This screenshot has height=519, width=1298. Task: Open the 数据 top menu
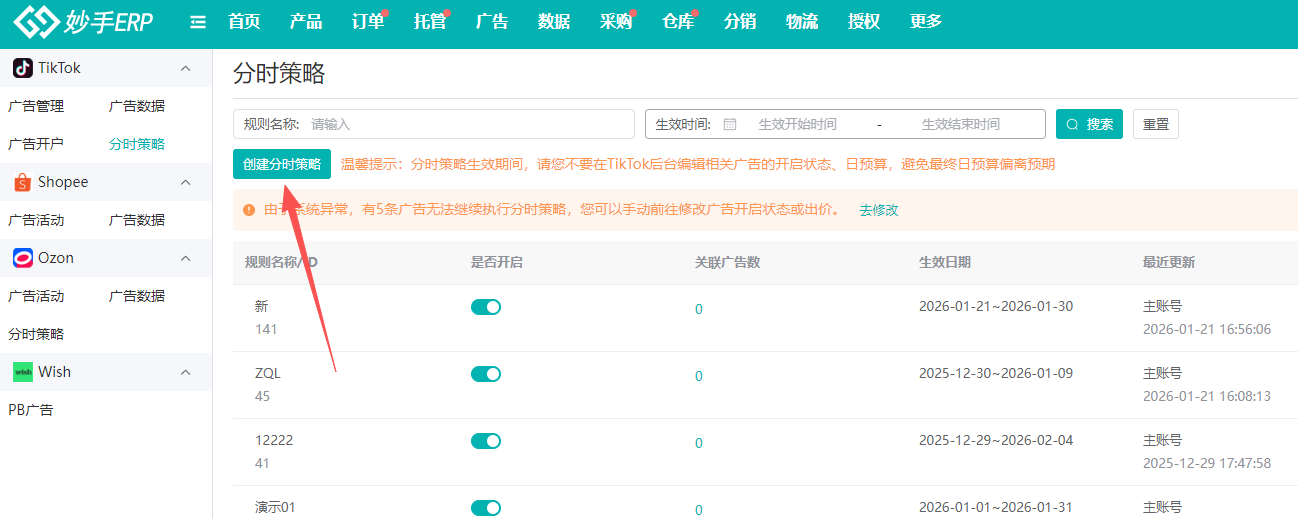[554, 22]
